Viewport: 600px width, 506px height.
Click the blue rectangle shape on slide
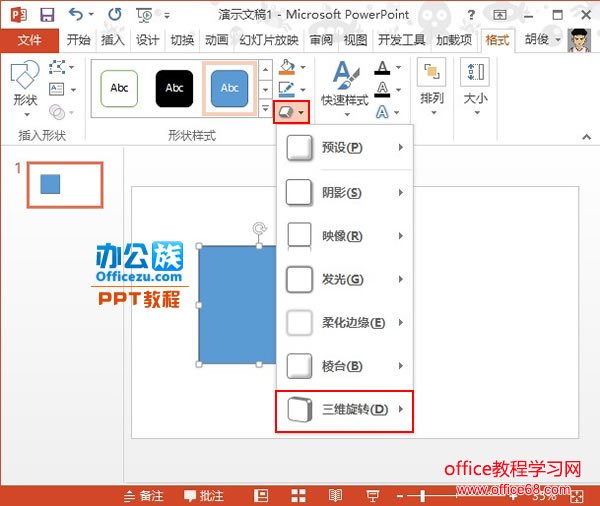(x=238, y=305)
